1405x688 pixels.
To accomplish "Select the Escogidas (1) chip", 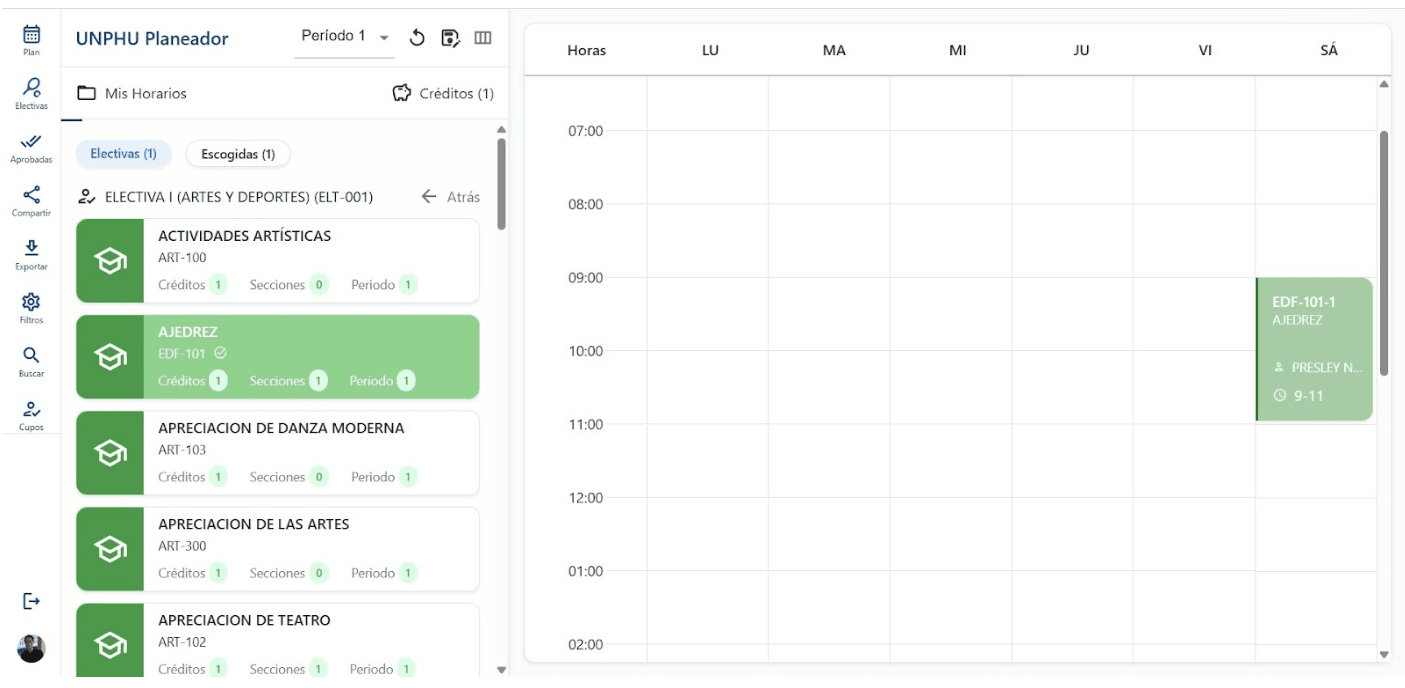I will pyautogui.click(x=238, y=154).
